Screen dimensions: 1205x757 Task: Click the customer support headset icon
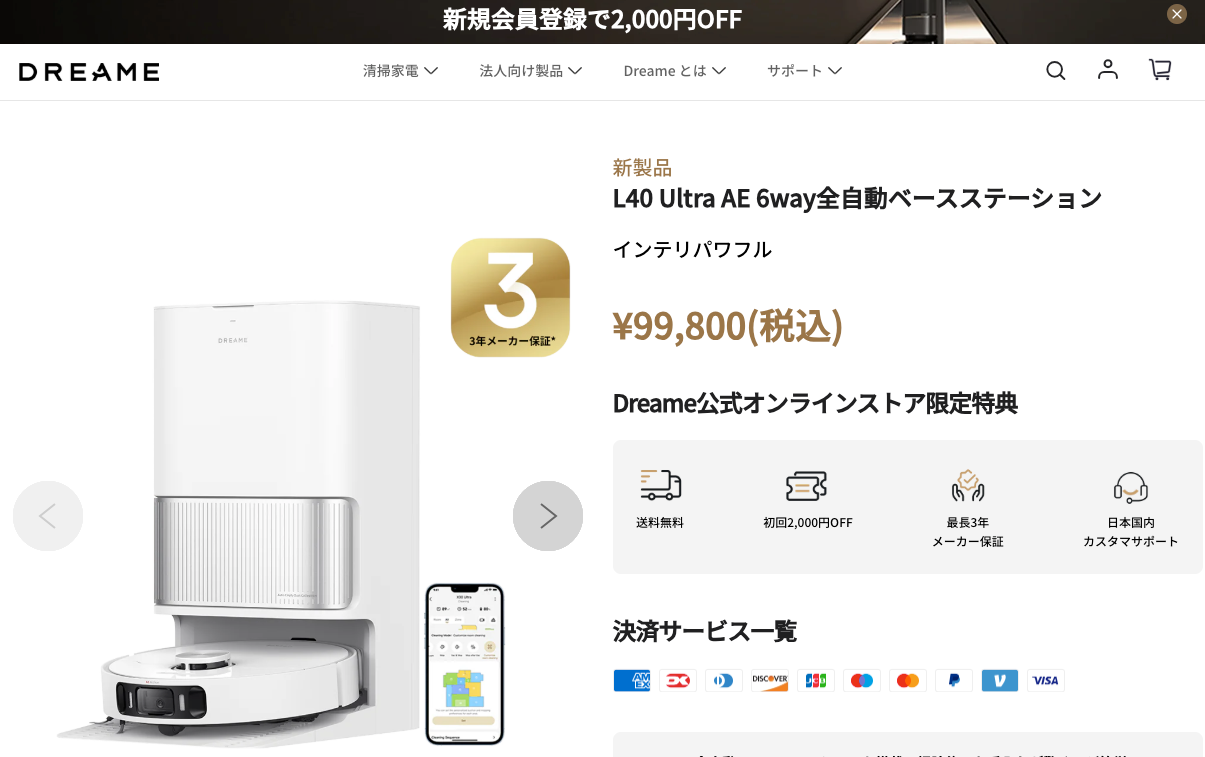(1131, 486)
